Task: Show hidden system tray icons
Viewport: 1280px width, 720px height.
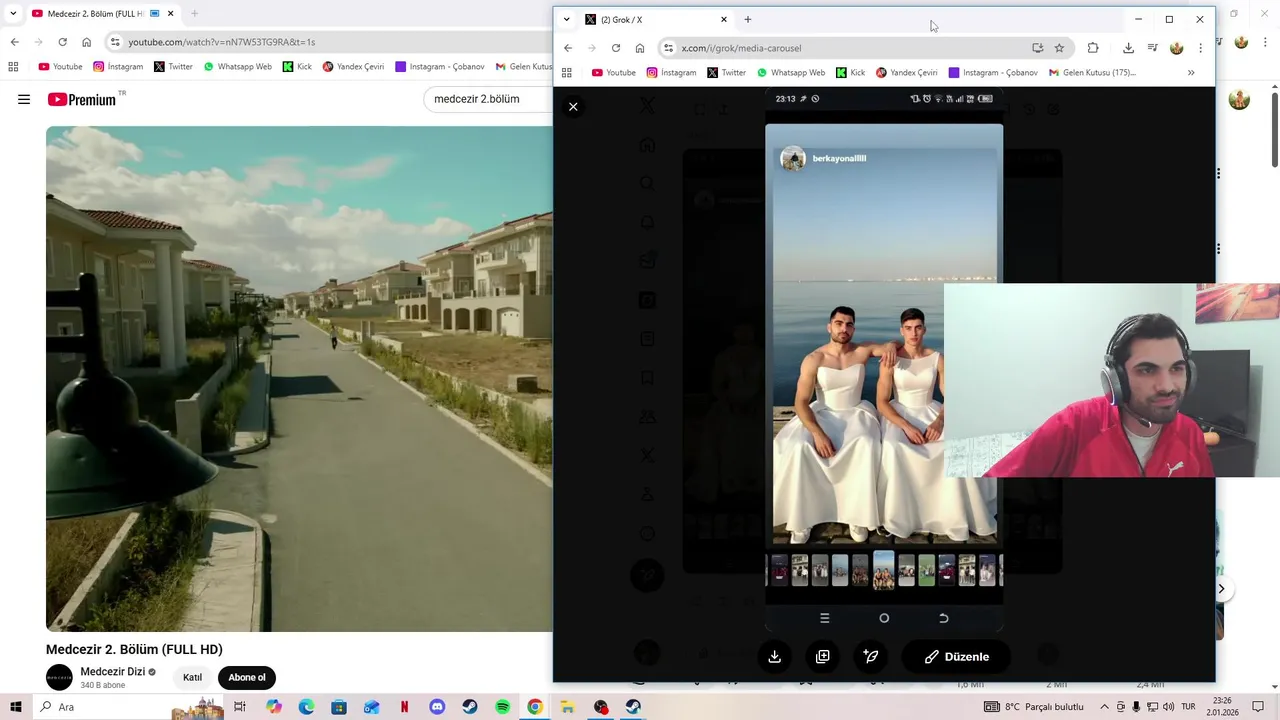Action: [1104, 707]
